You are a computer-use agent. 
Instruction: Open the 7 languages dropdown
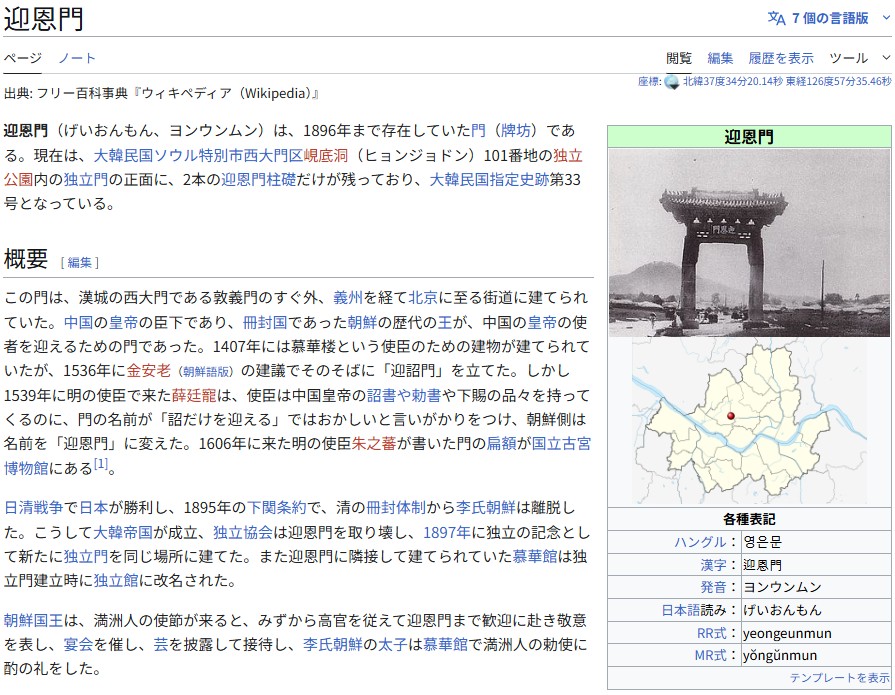tap(830, 18)
